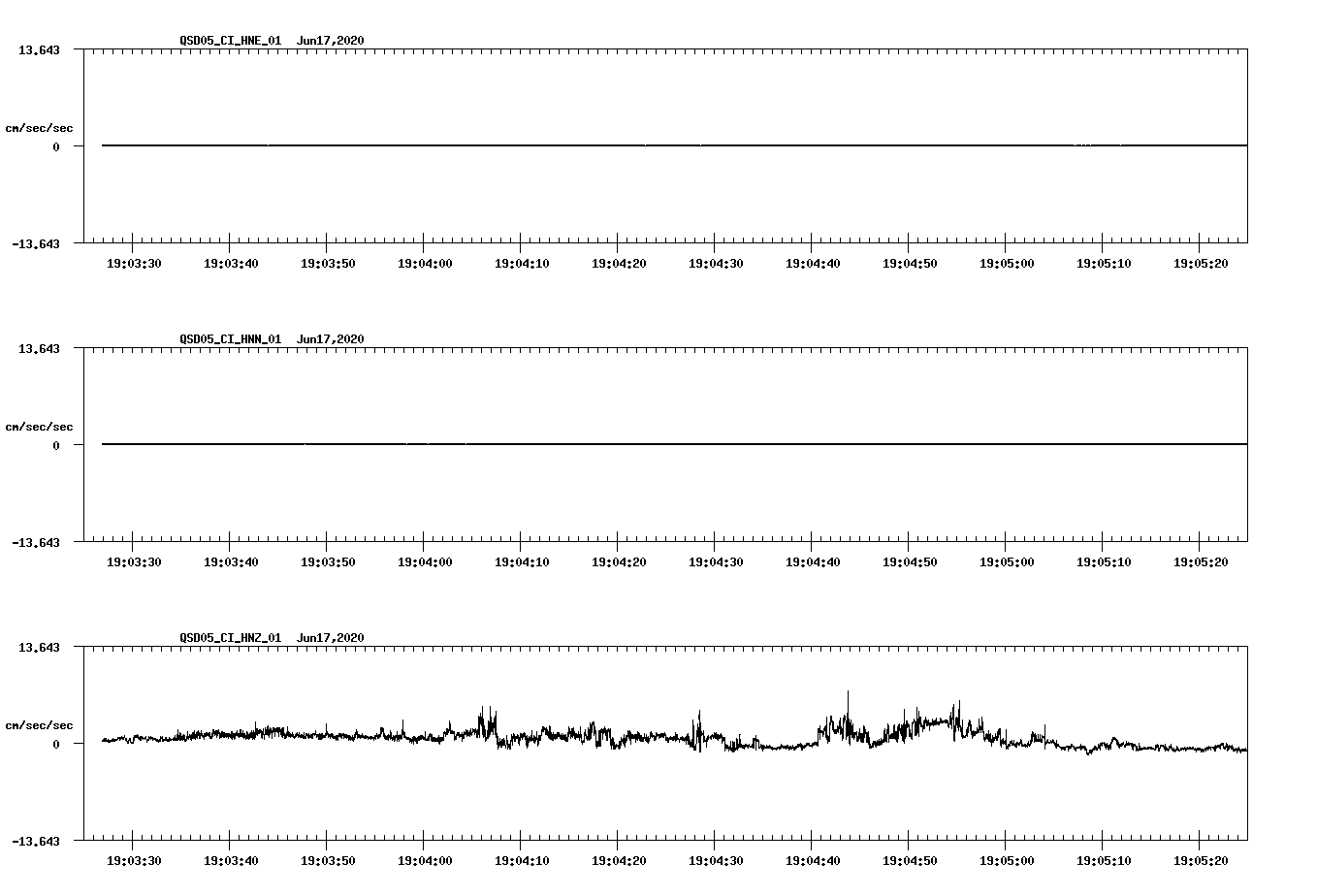1317x896 pixels.
Task: Click the Jun17,2020 date on HNE plot
Action: [x=331, y=41]
